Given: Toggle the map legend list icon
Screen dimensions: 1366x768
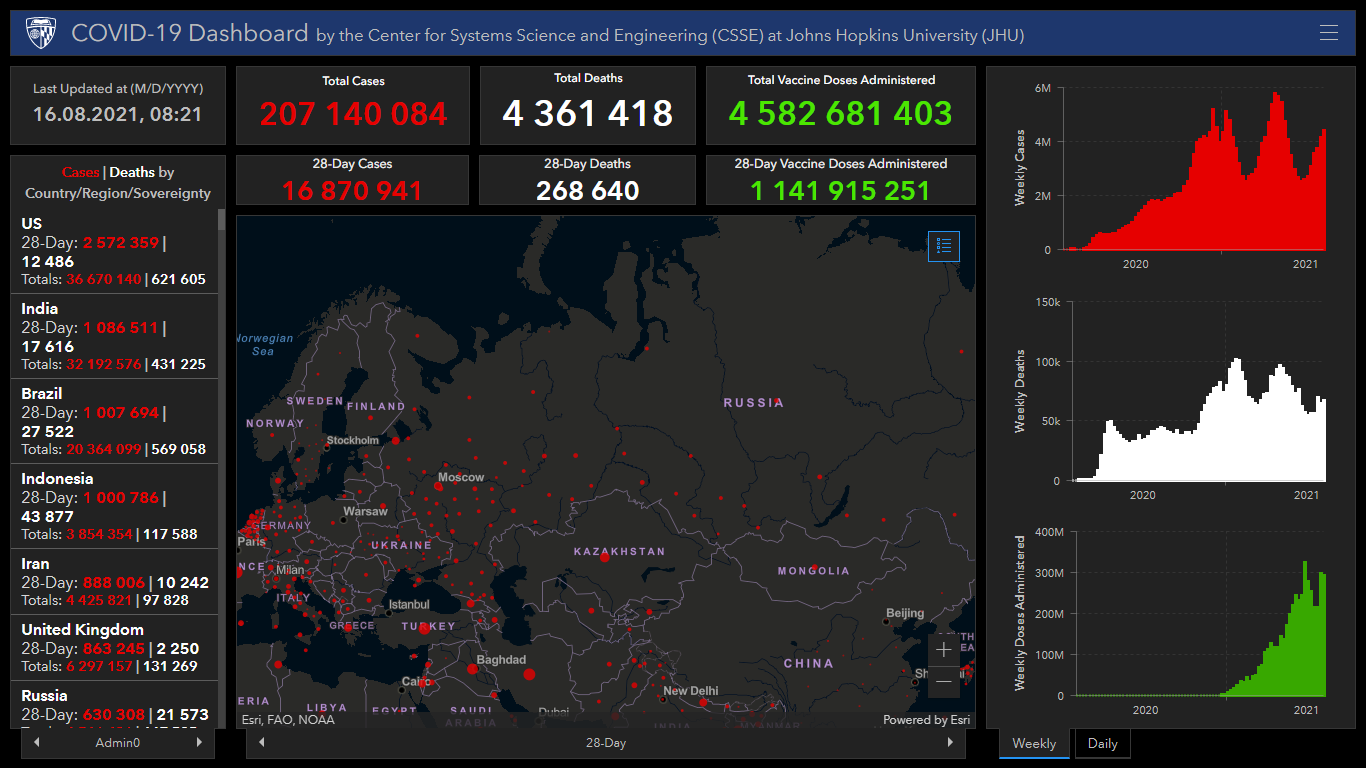Looking at the screenshot, I should pos(943,246).
